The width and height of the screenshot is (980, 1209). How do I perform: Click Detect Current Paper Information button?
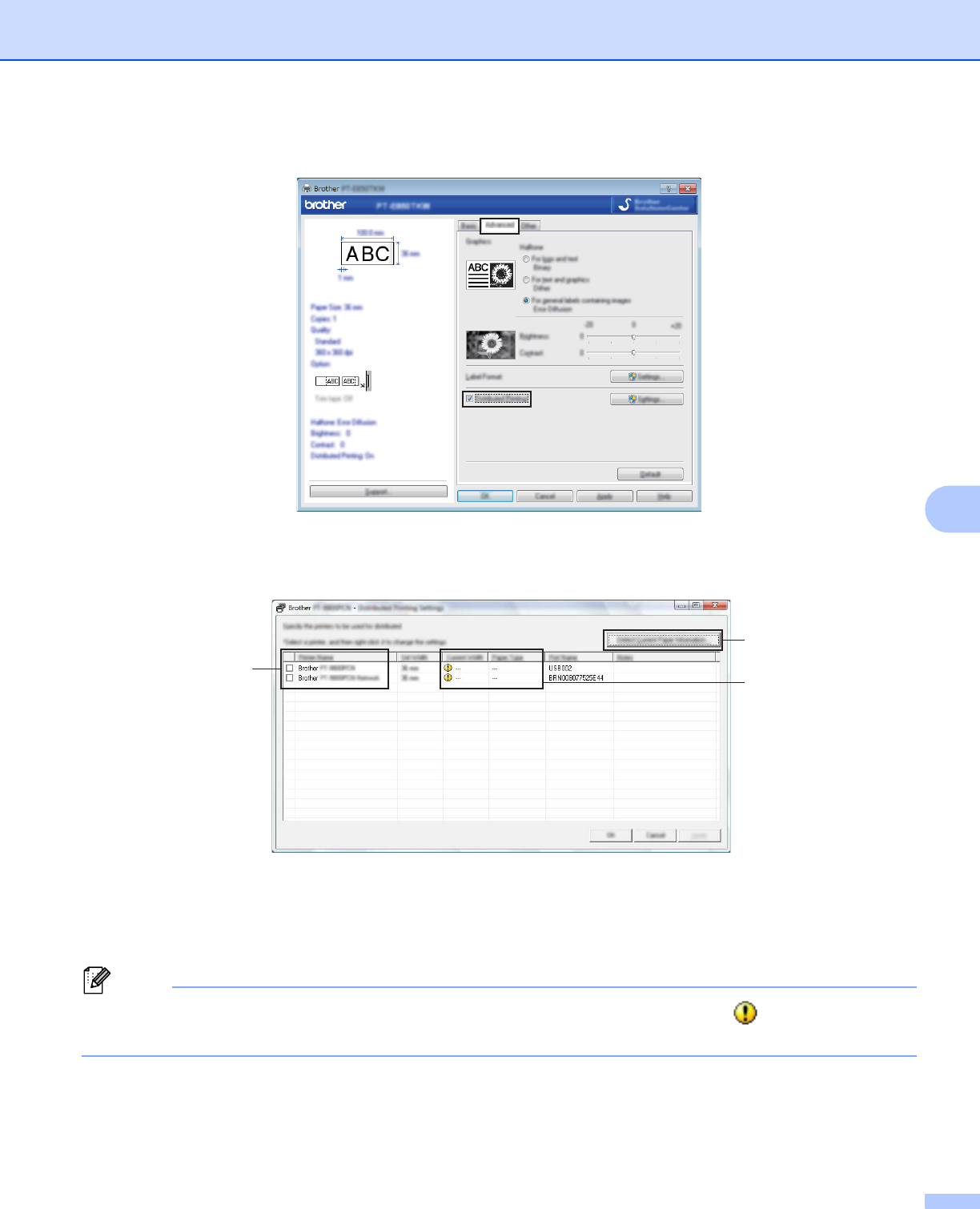click(x=662, y=640)
